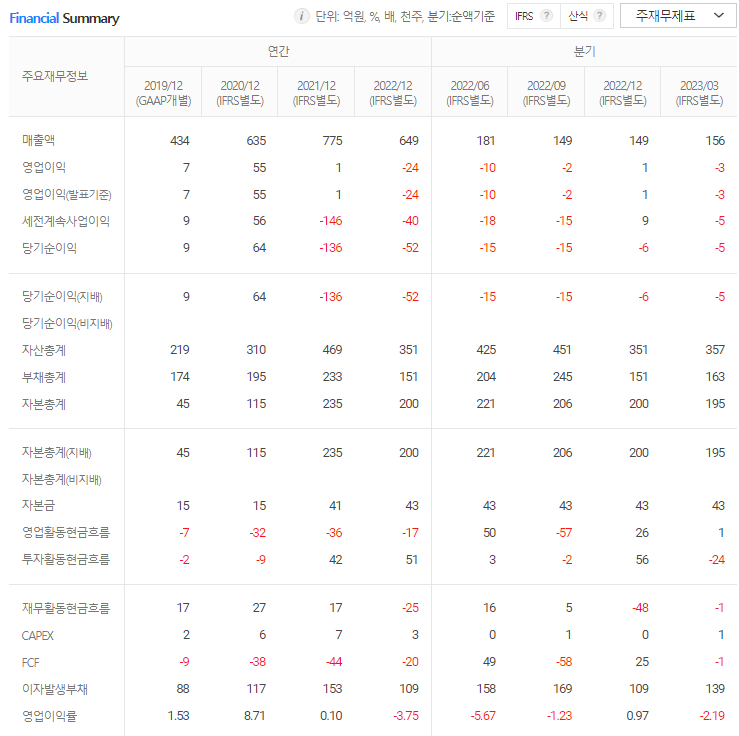This screenshot has width=739, height=736.
Task: Click the question mark icon next to 산식
Action: 599,16
